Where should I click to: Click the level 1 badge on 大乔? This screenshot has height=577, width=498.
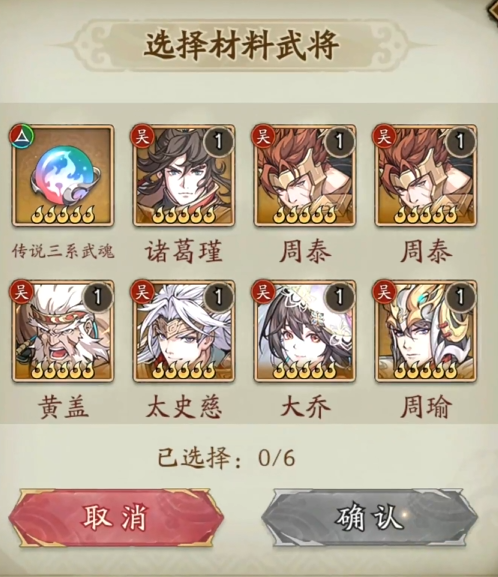pyautogui.click(x=339, y=297)
